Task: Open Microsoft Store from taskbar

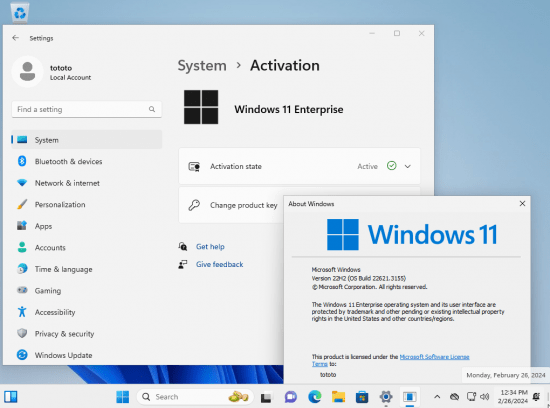Action: point(362,397)
